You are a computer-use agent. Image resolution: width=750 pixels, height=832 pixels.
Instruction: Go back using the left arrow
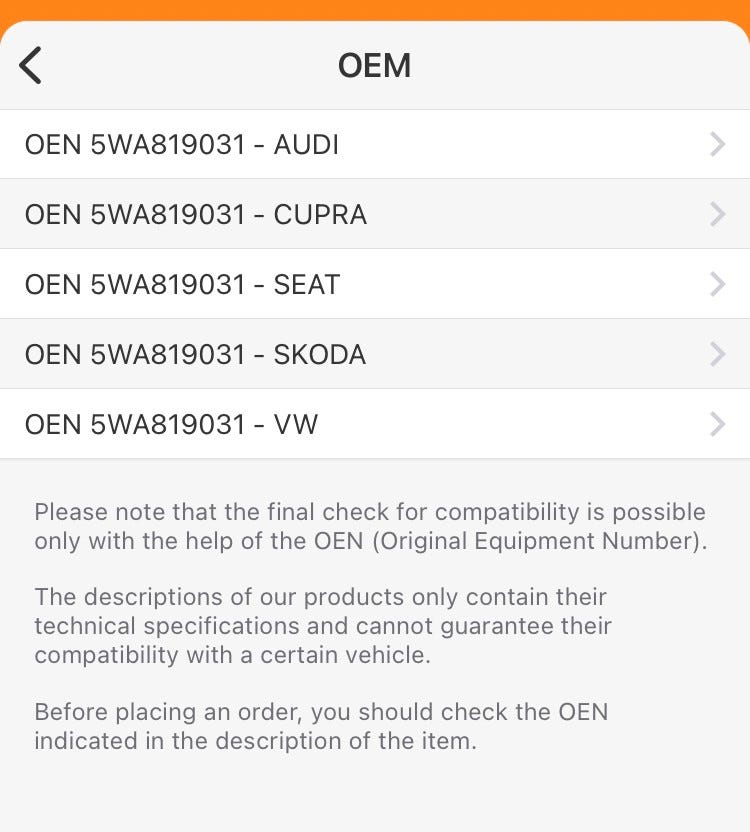pos(31,66)
